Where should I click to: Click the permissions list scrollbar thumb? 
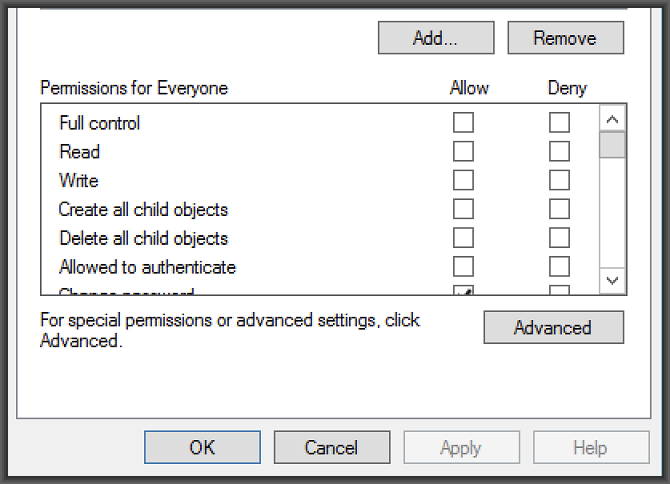click(612, 145)
